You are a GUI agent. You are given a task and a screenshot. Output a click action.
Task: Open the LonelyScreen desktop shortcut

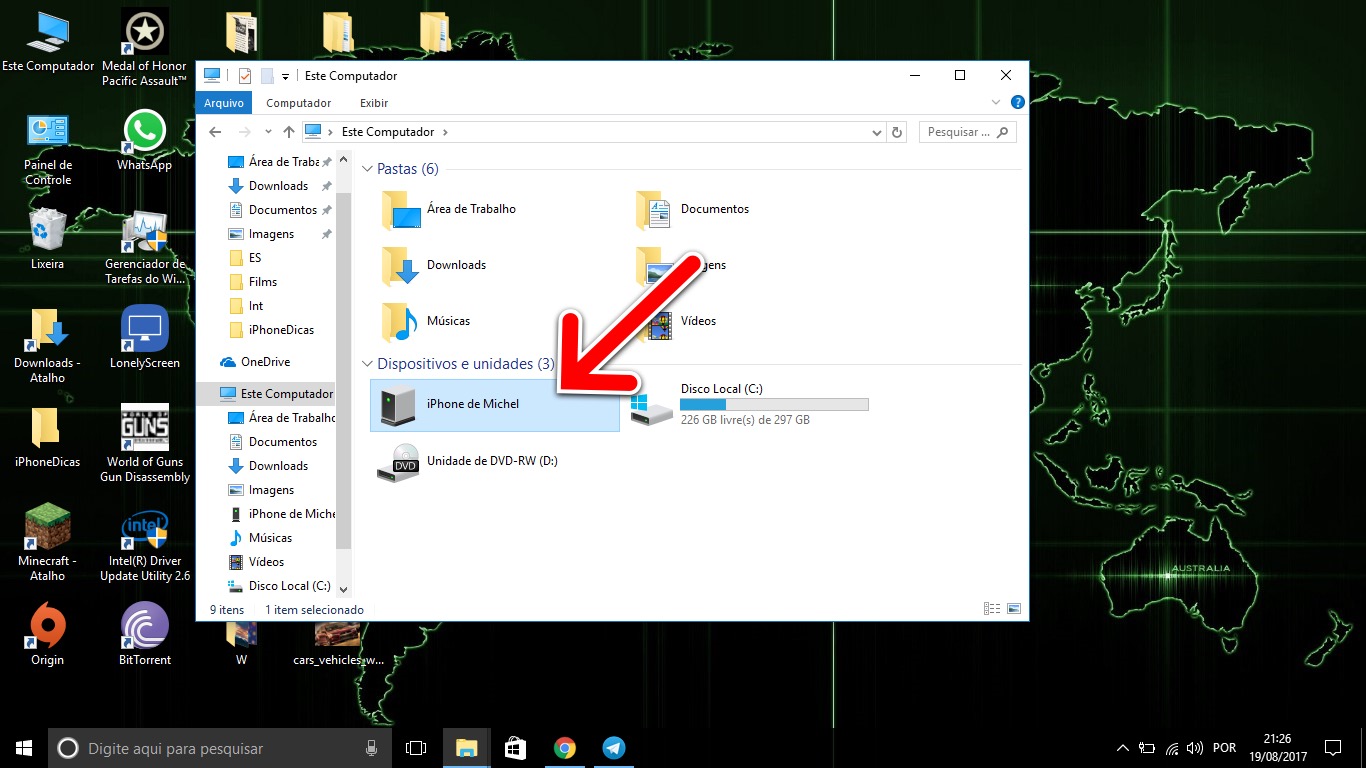(145, 338)
